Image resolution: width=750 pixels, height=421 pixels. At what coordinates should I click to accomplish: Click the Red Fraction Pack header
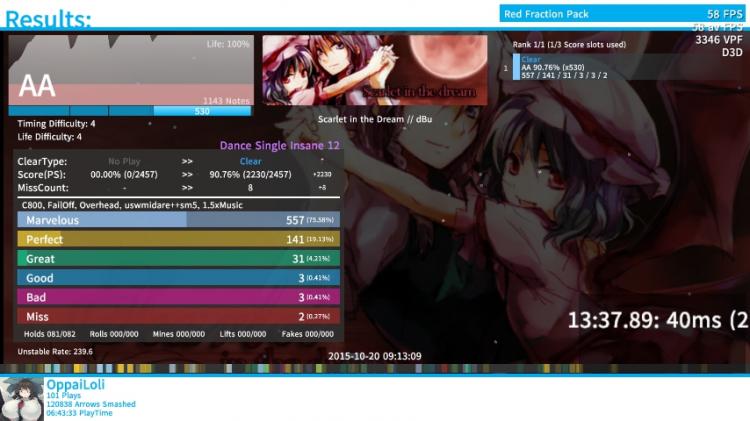pos(622,14)
